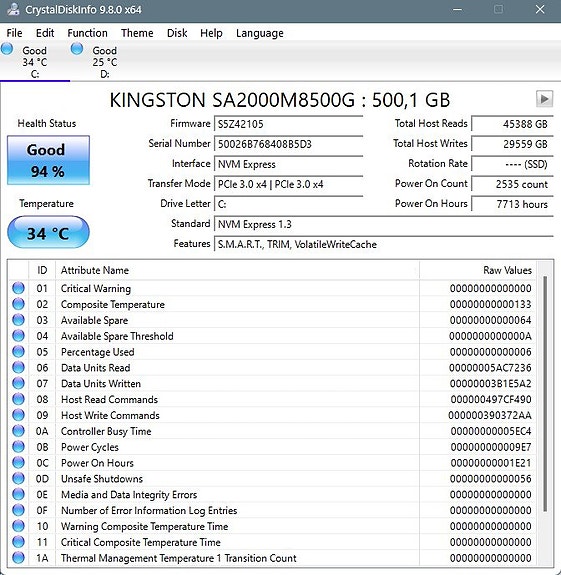Click the Good 94 % health status button

(48, 160)
